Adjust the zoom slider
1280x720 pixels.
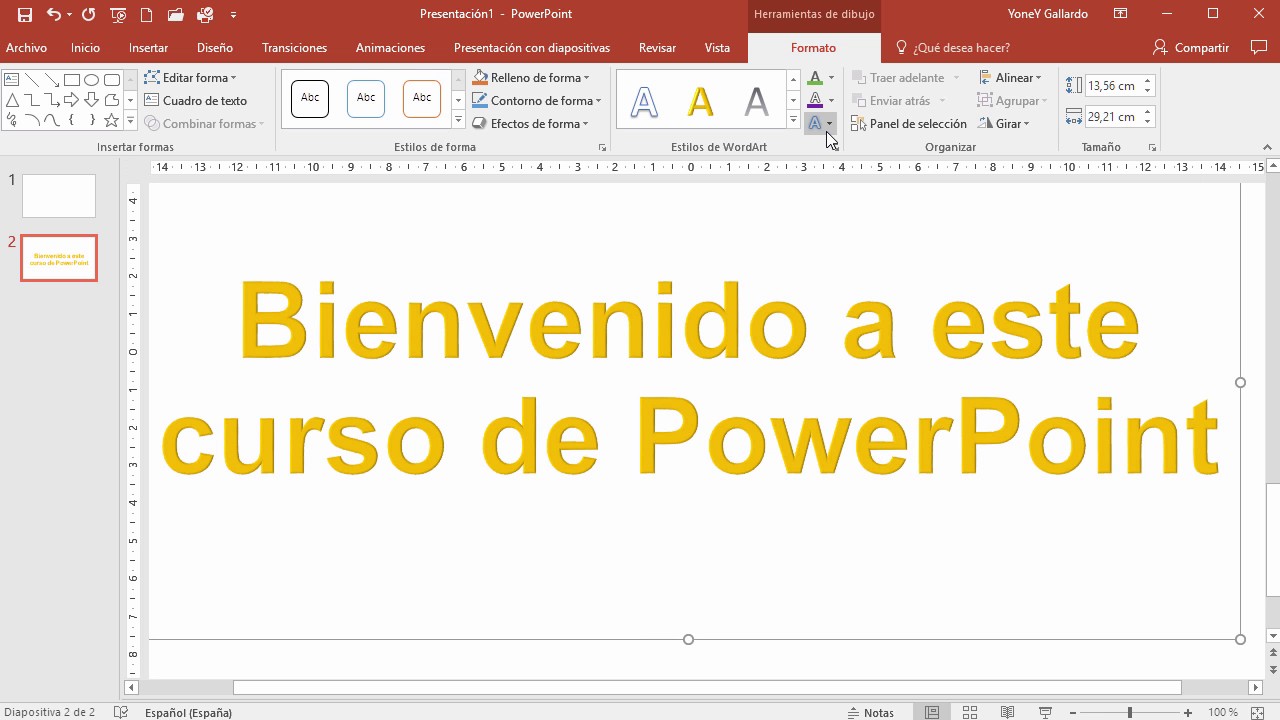(1130, 713)
